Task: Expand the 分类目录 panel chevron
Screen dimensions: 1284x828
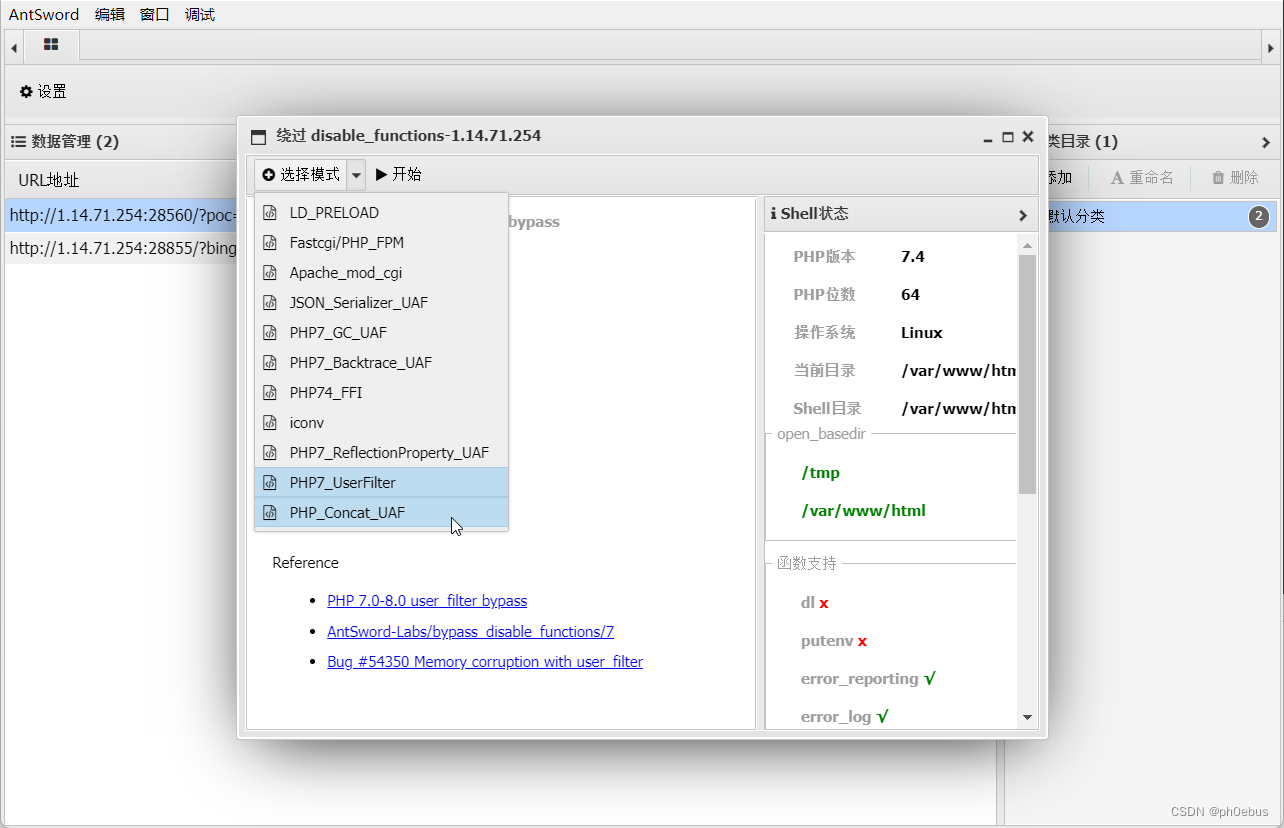Action: (1266, 142)
